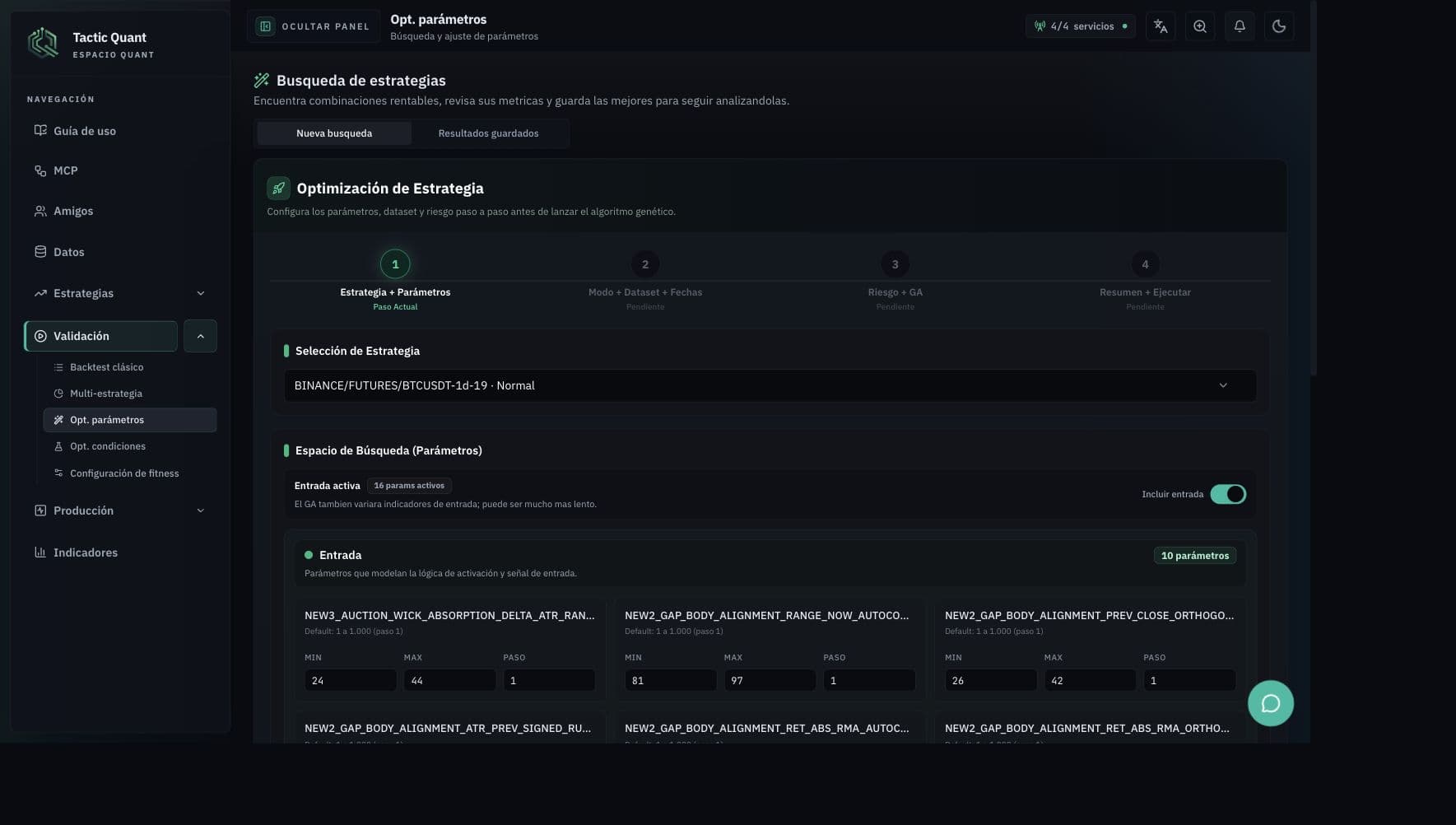1456x825 pixels.
Task: Open Indicadores in sidebar navigation
Action: pos(120,552)
